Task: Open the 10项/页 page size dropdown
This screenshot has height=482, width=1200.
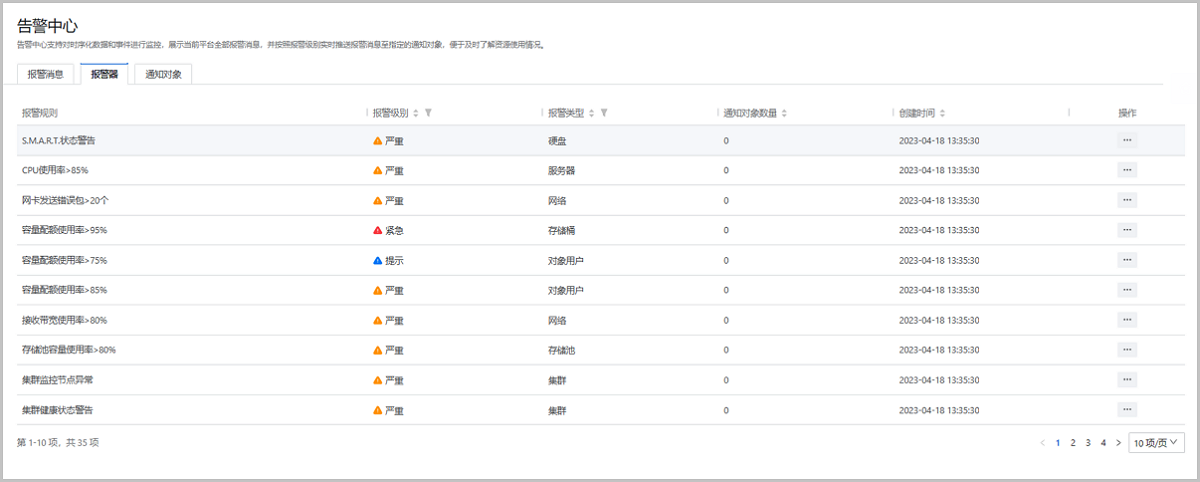Action: click(1156, 442)
